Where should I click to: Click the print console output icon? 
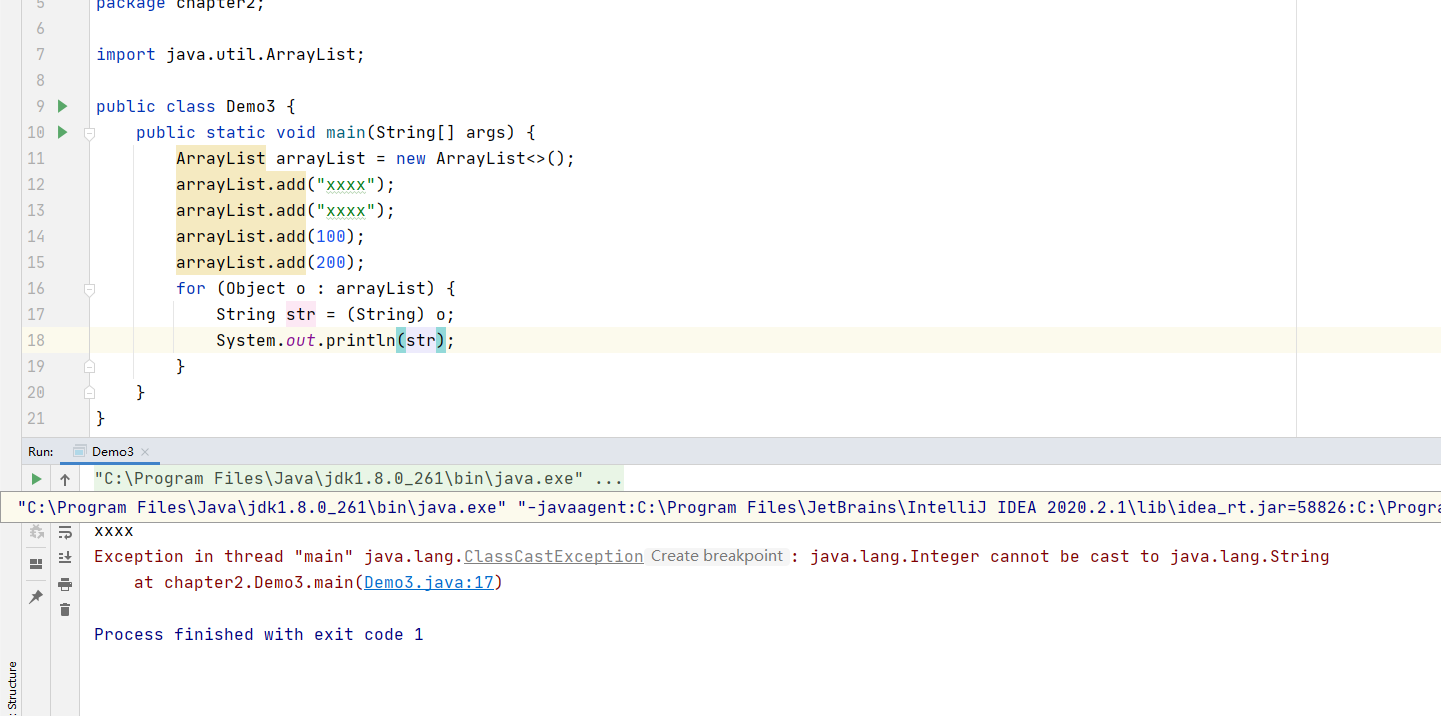pos(65,584)
